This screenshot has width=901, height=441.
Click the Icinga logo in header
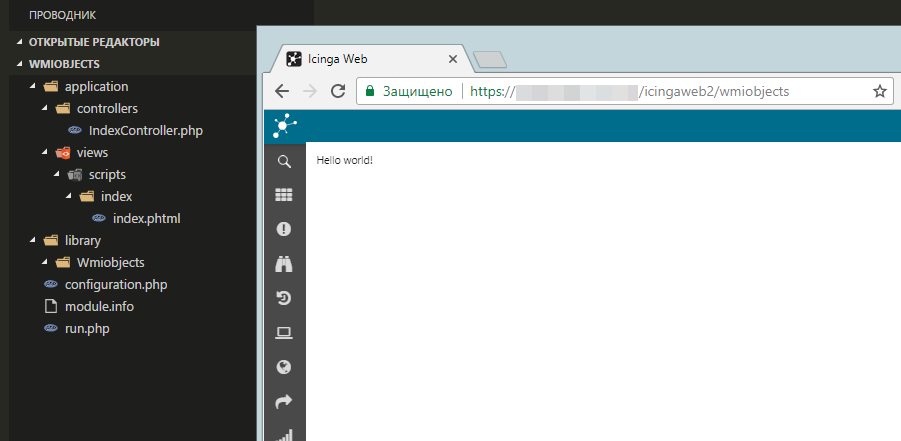pos(284,126)
